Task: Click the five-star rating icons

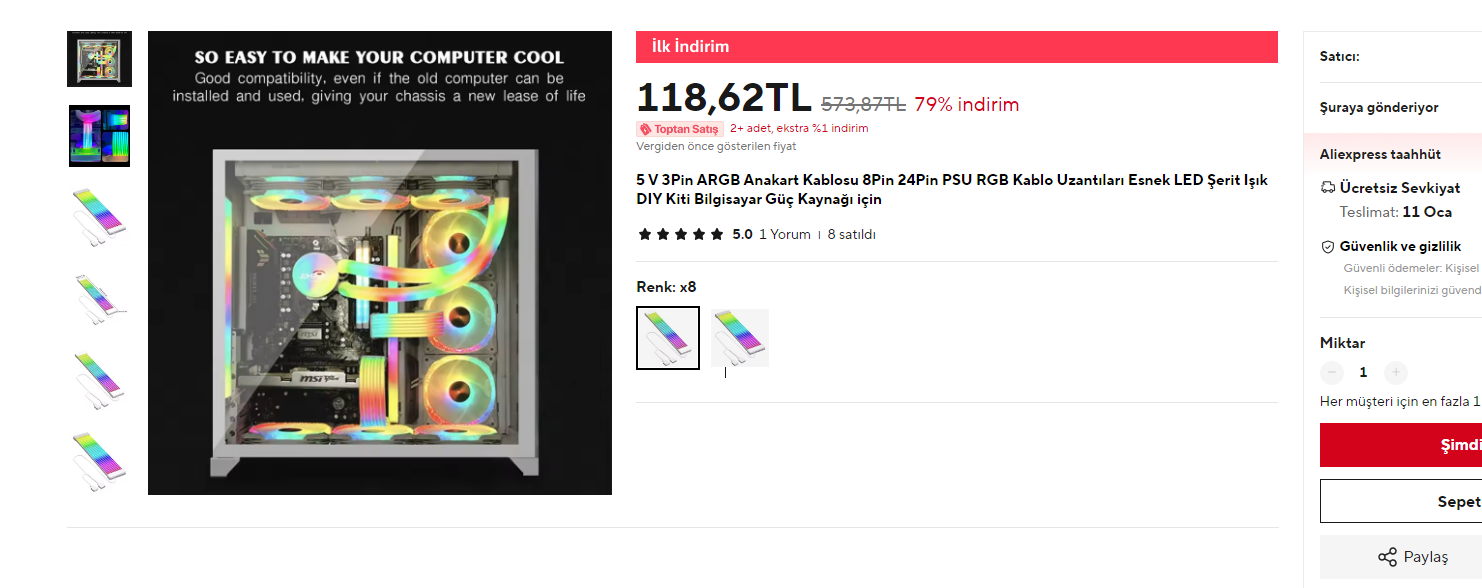Action: [680, 235]
